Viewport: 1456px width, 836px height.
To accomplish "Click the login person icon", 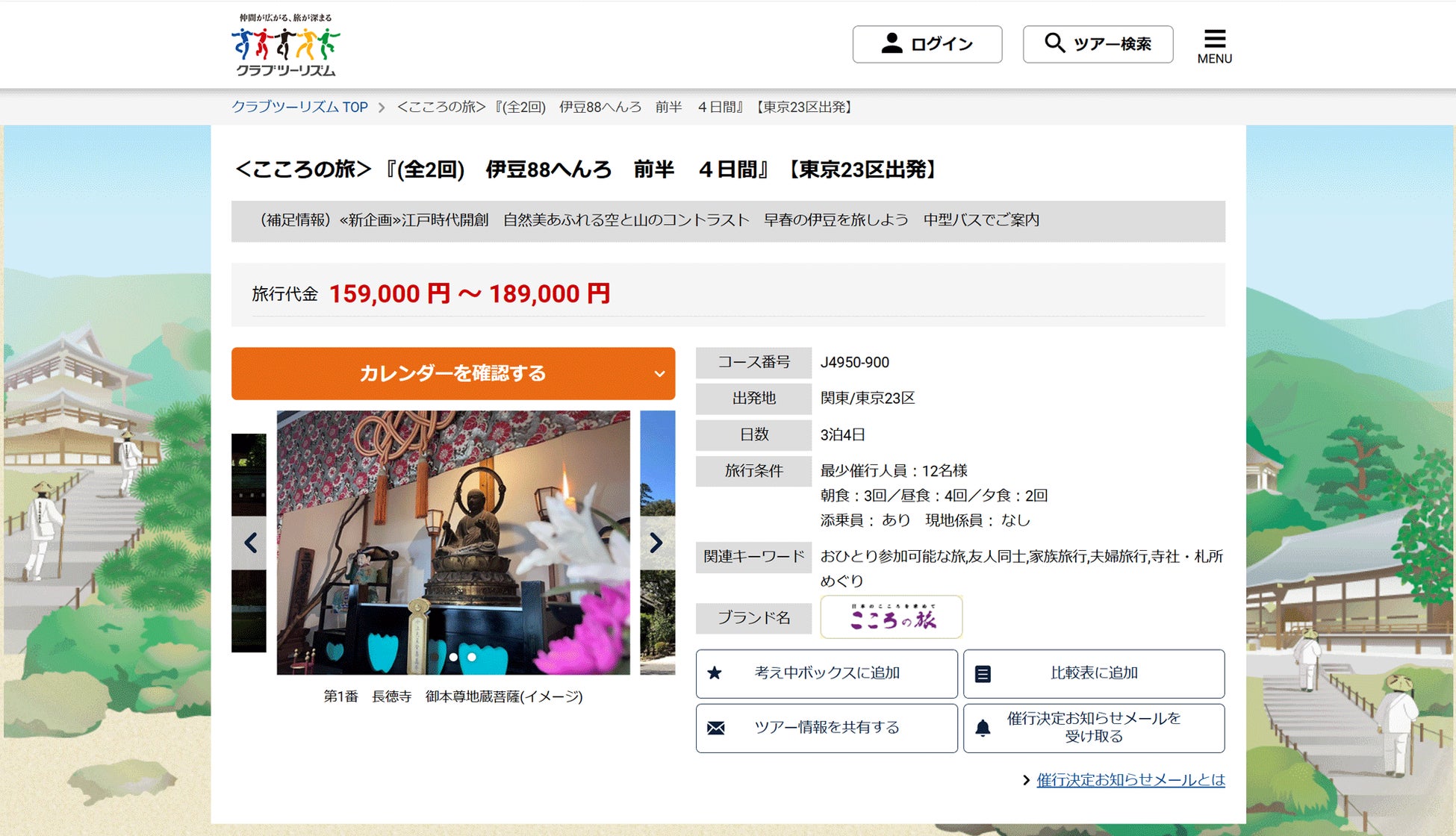I will [892, 43].
